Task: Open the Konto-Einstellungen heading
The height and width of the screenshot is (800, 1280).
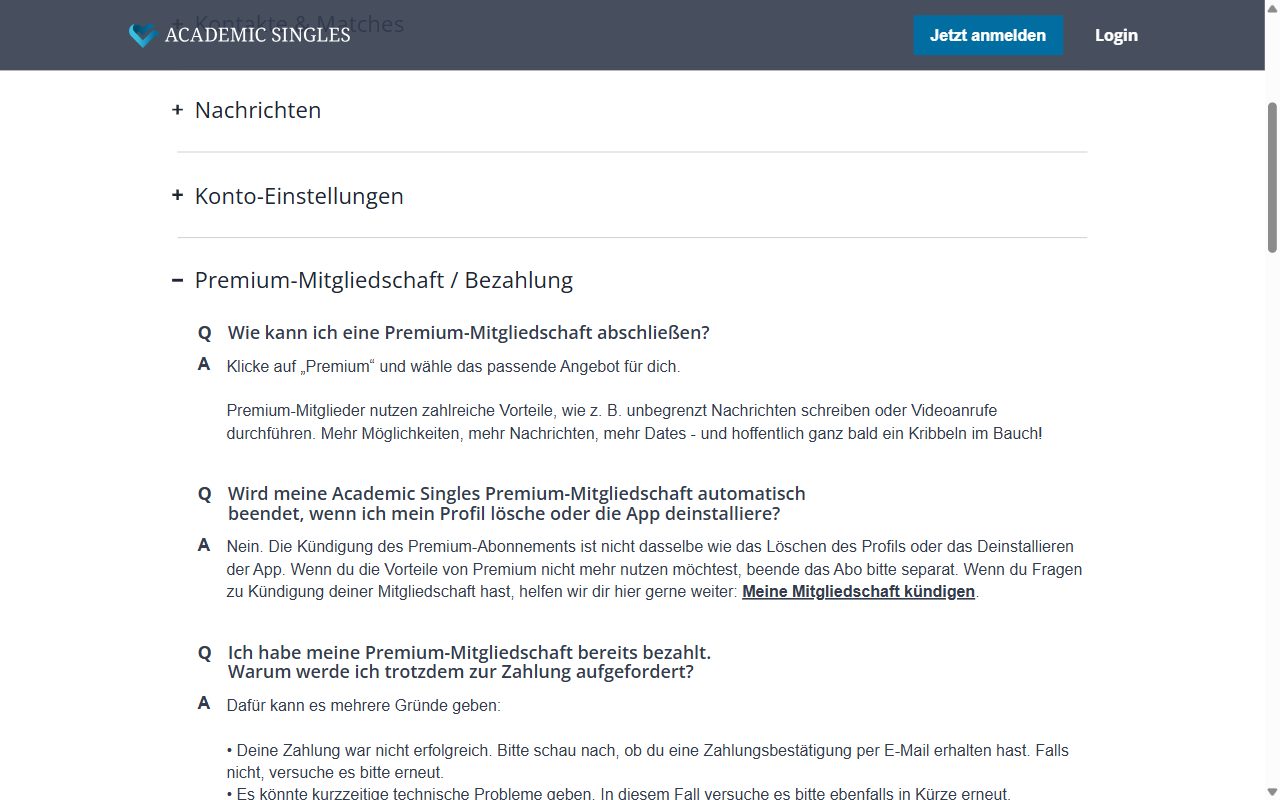Action: click(299, 196)
